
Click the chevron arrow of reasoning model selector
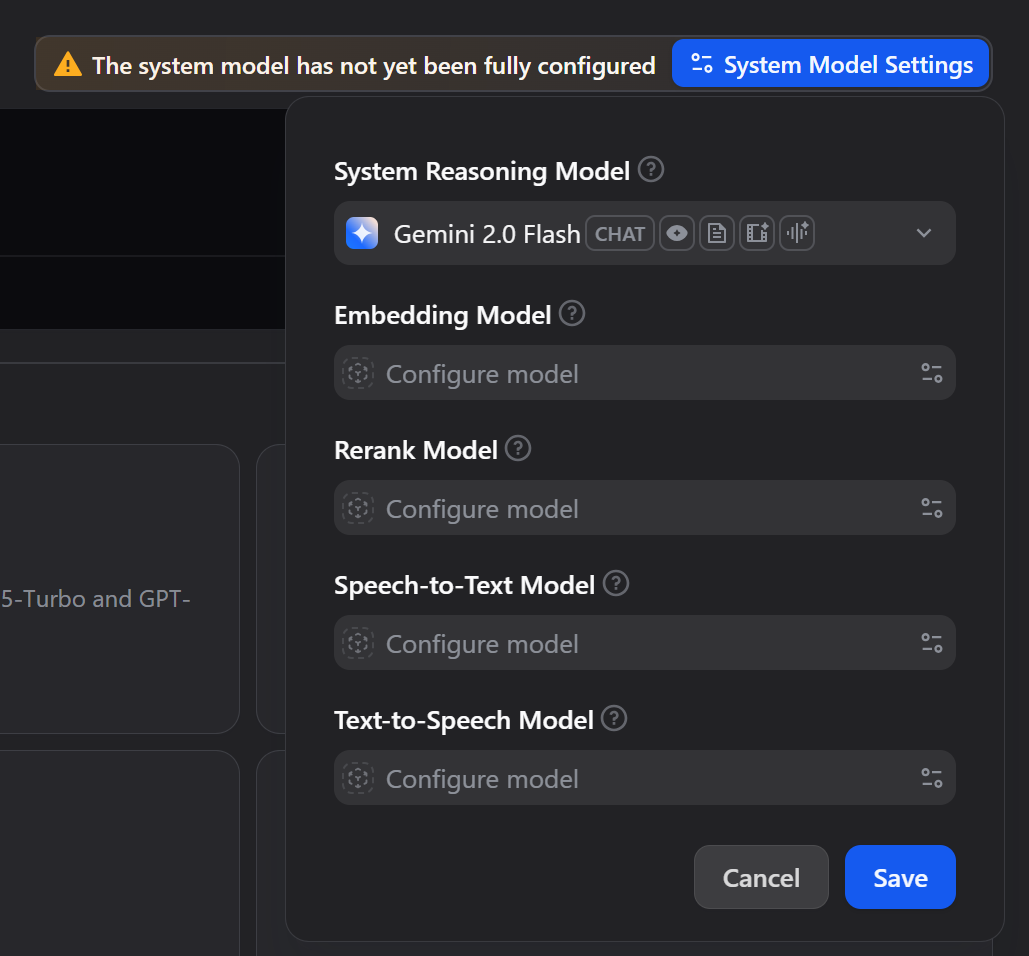(924, 233)
